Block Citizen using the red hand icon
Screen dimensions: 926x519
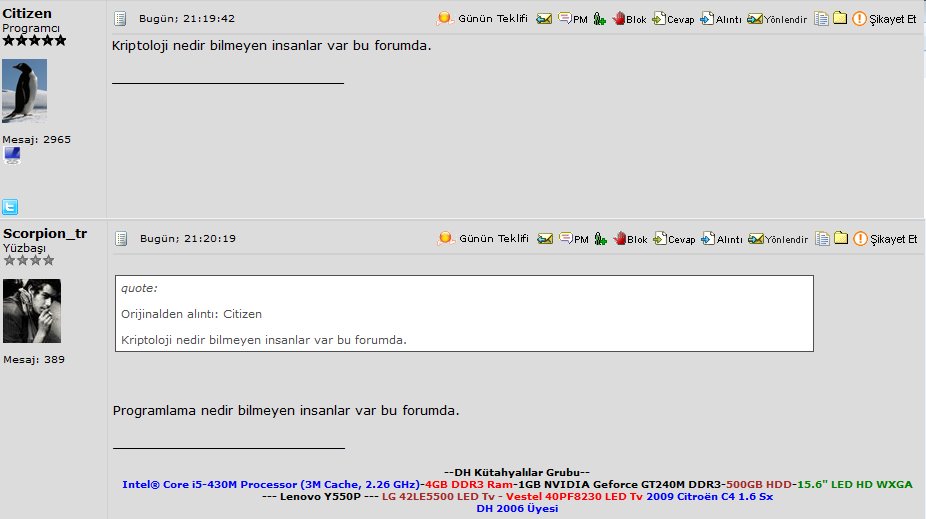tap(629, 19)
